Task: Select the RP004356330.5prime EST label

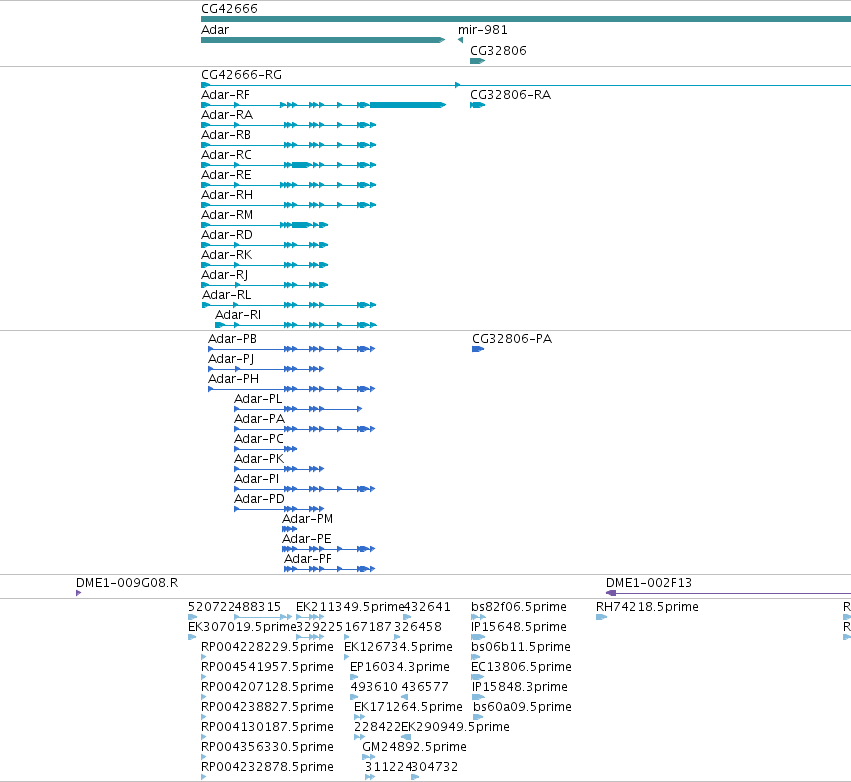Action: (267, 748)
